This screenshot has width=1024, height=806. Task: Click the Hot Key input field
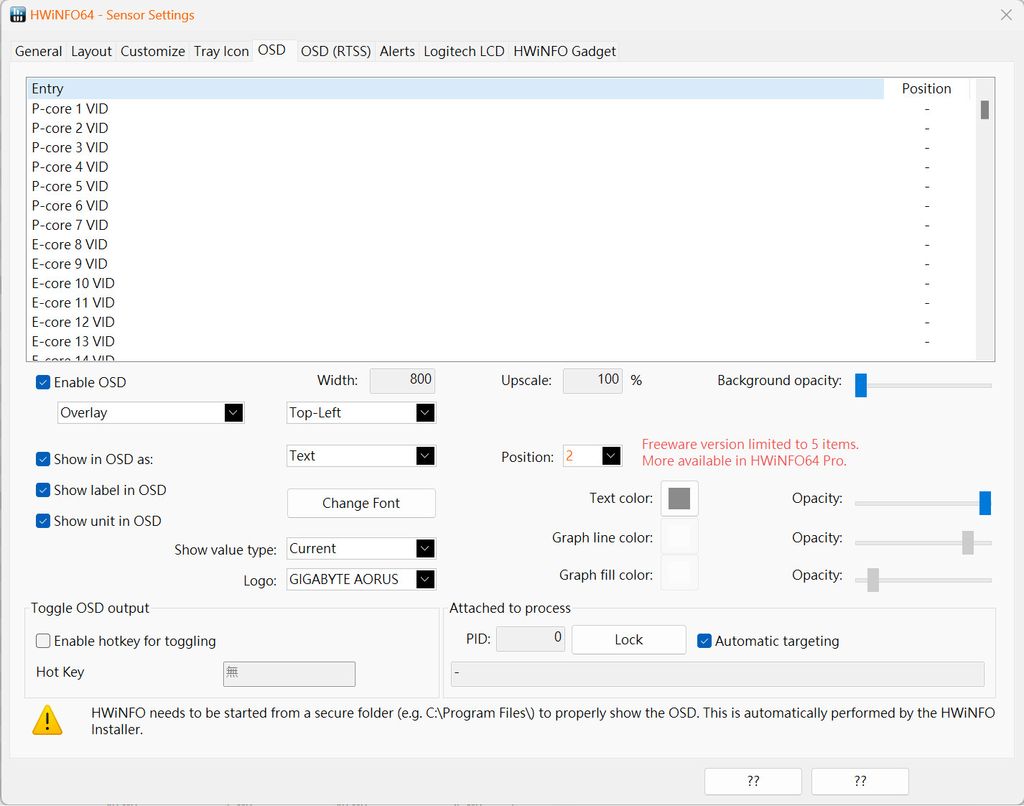tap(289, 674)
